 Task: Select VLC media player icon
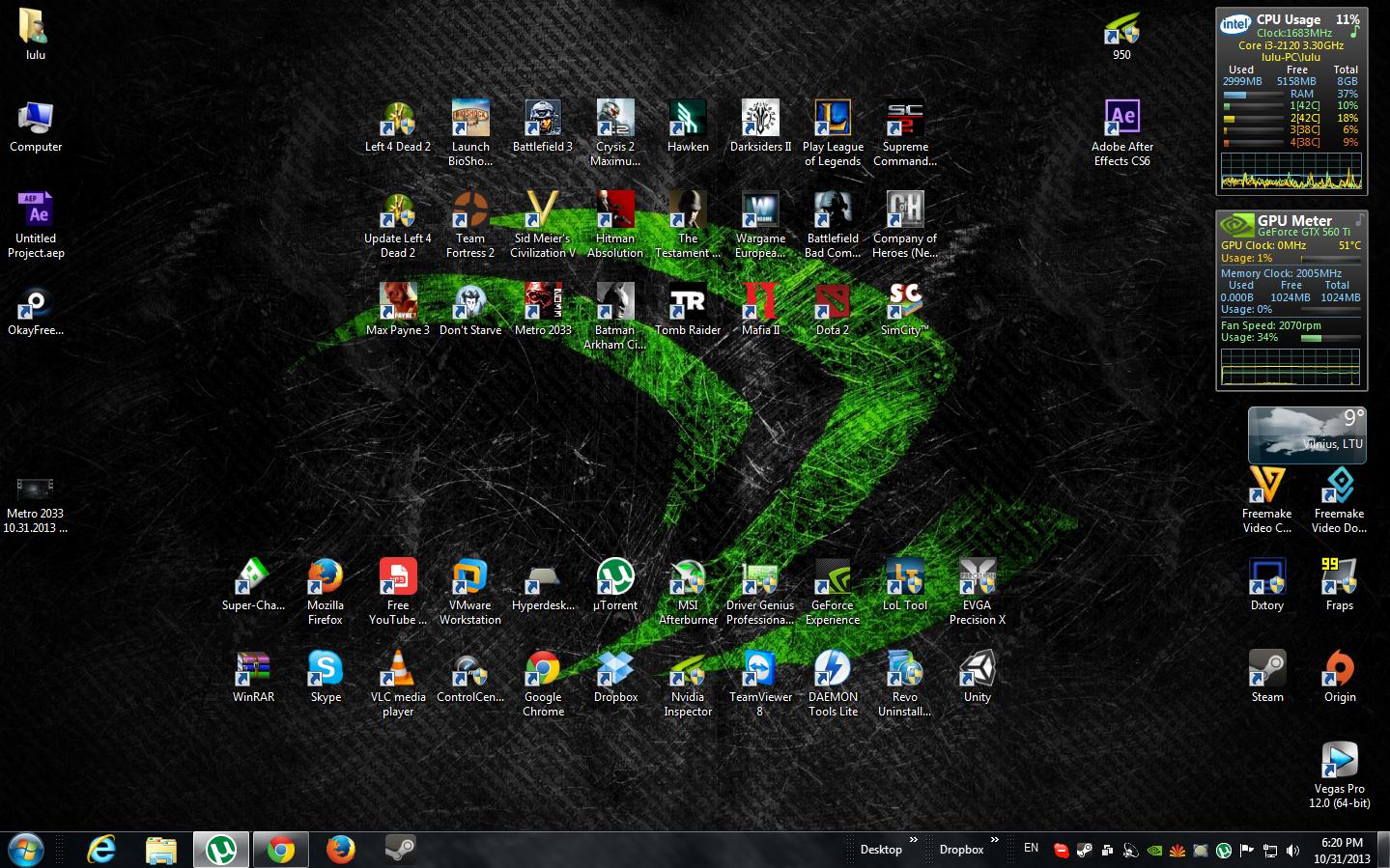pyautogui.click(x=398, y=684)
